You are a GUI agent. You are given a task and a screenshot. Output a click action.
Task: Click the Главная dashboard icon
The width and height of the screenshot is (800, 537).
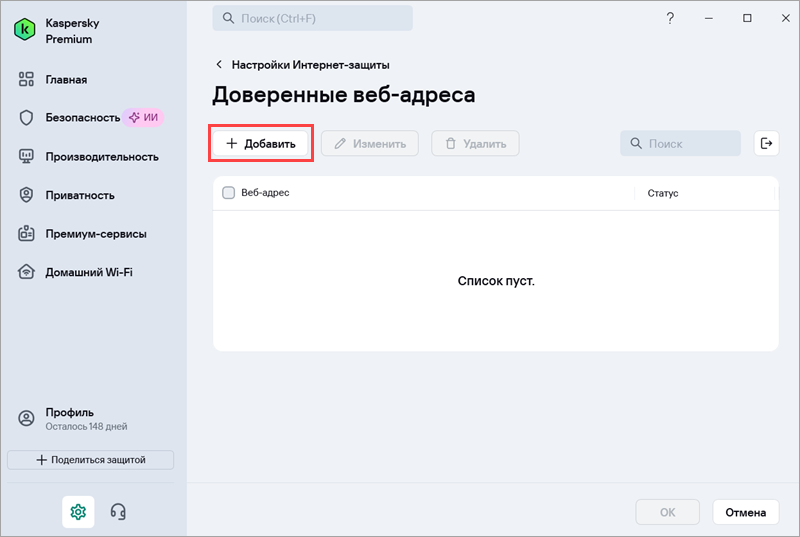click(26, 79)
